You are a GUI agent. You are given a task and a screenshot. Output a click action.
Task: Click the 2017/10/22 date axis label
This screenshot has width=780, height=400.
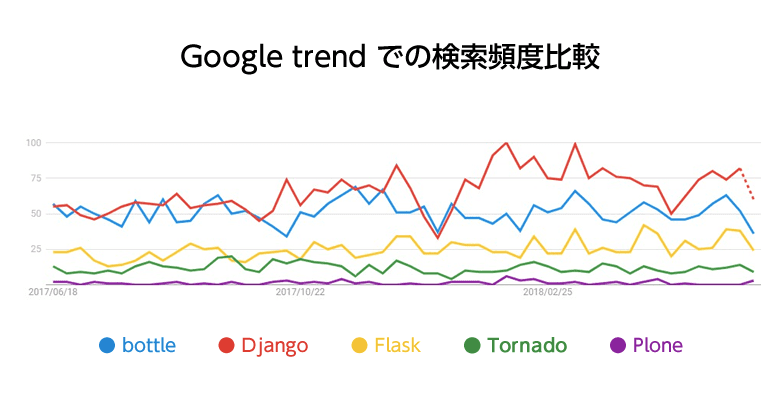click(300, 292)
